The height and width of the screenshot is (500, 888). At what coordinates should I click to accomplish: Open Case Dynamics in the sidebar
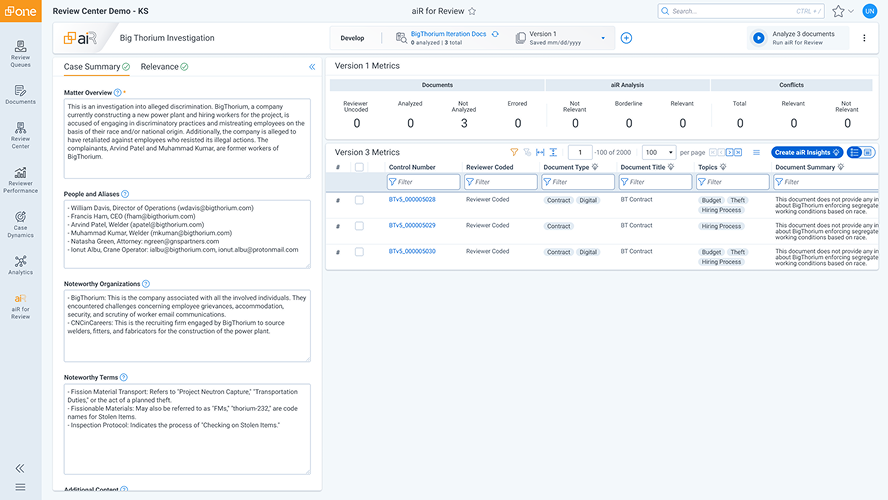pyautogui.click(x=20, y=224)
